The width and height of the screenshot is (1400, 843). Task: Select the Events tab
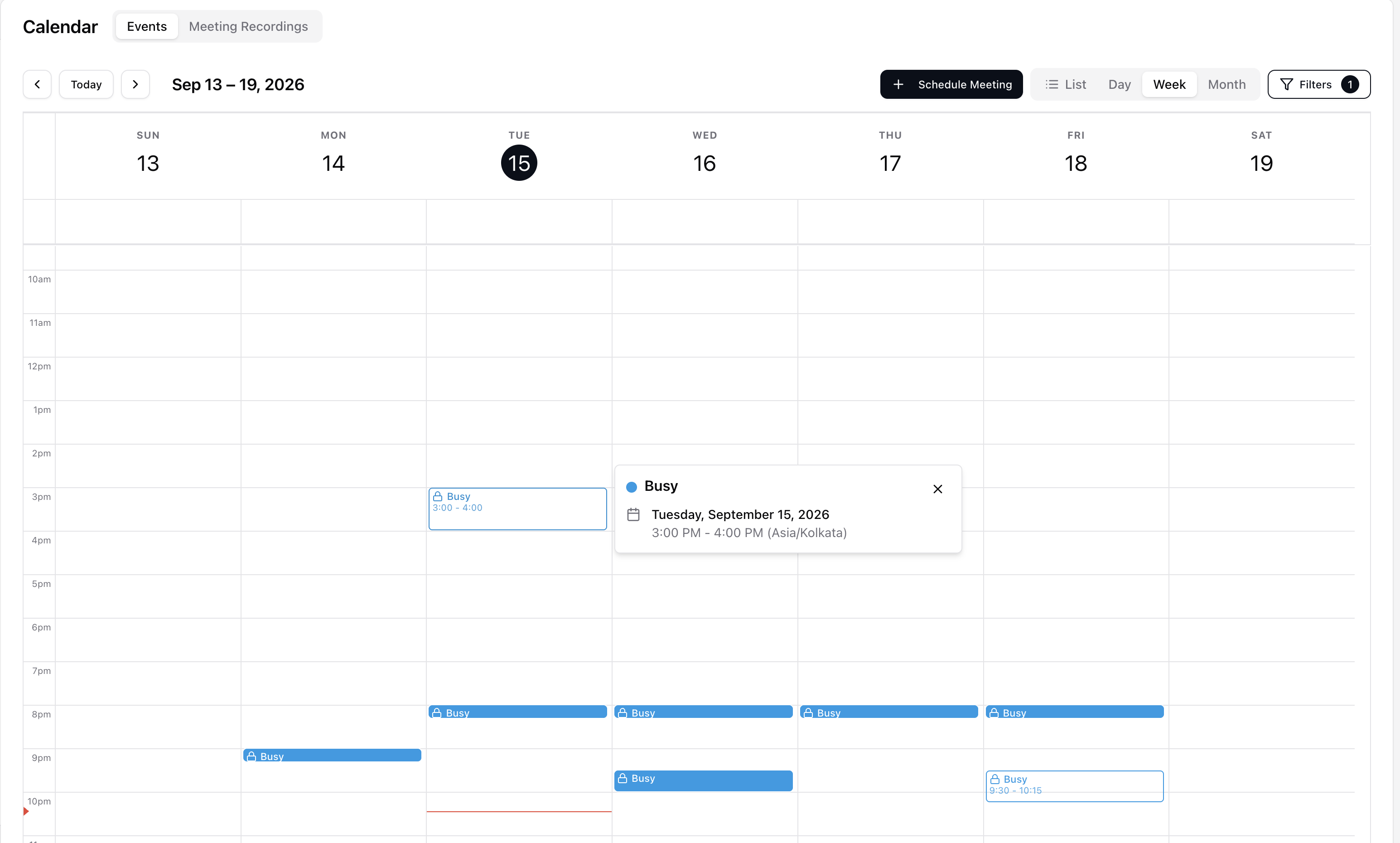click(146, 26)
